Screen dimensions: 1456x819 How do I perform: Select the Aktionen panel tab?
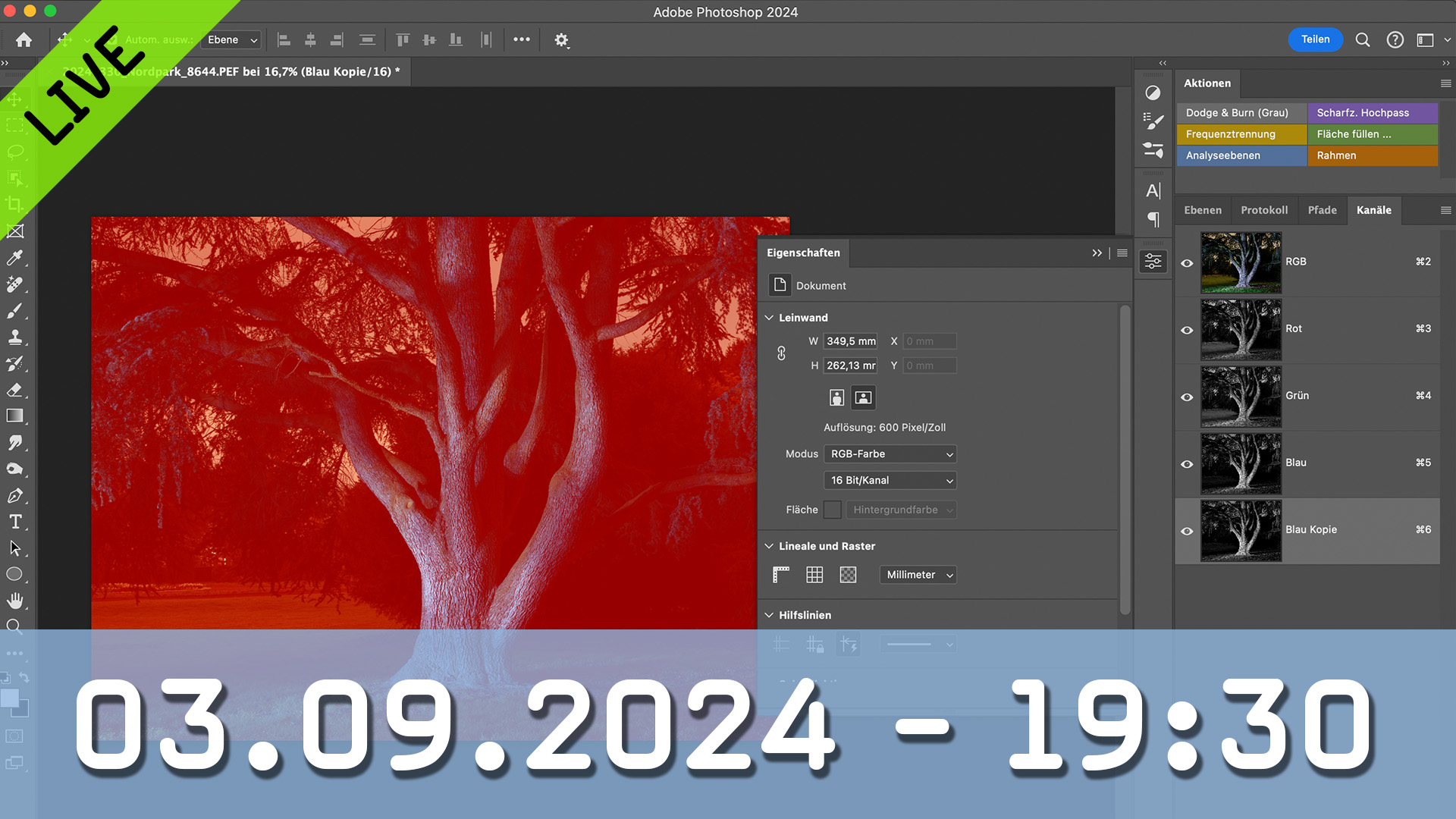point(1207,83)
